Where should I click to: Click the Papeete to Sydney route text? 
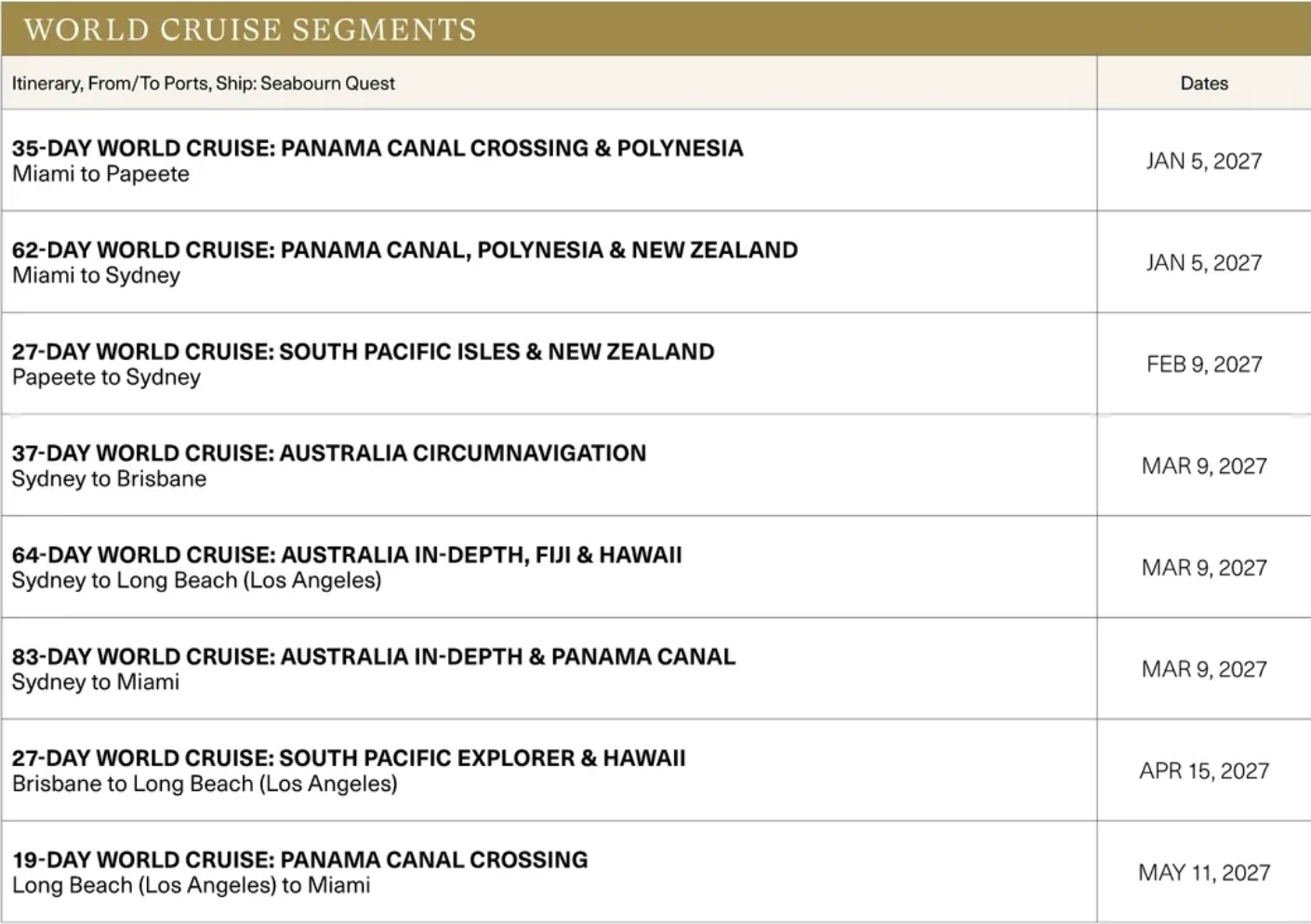point(106,377)
